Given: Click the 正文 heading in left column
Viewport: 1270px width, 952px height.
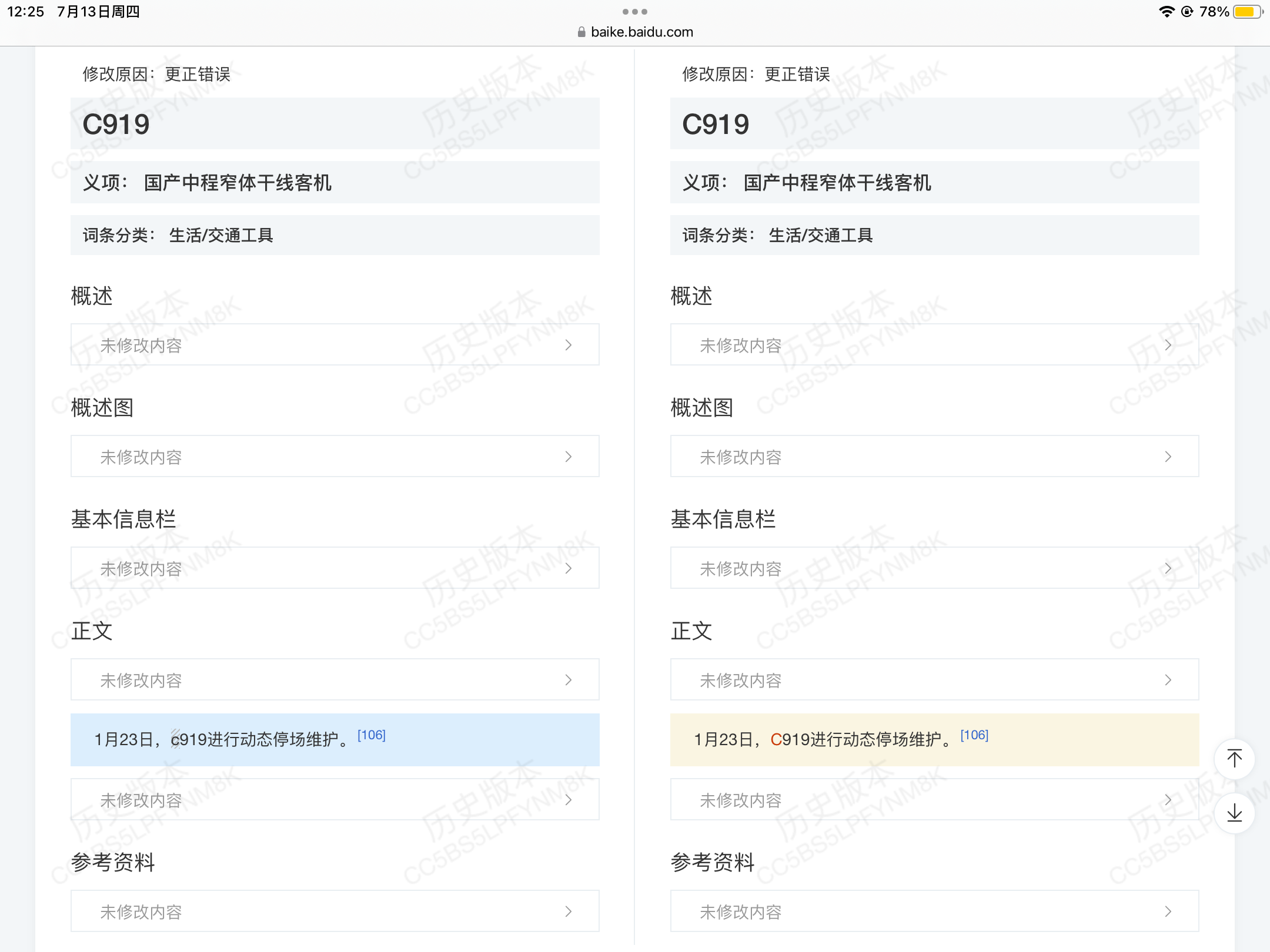Looking at the screenshot, I should point(92,631).
